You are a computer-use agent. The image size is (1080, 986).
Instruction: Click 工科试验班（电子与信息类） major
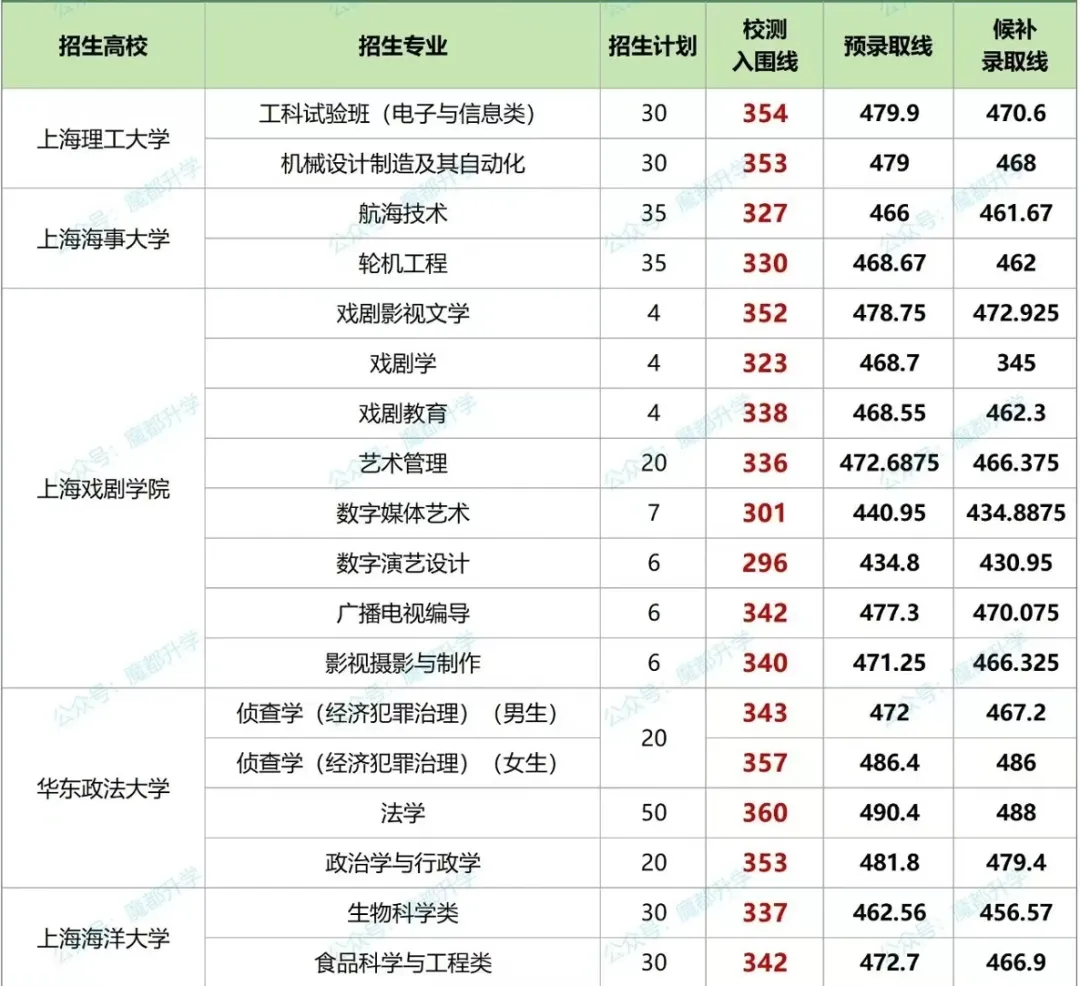403,114
